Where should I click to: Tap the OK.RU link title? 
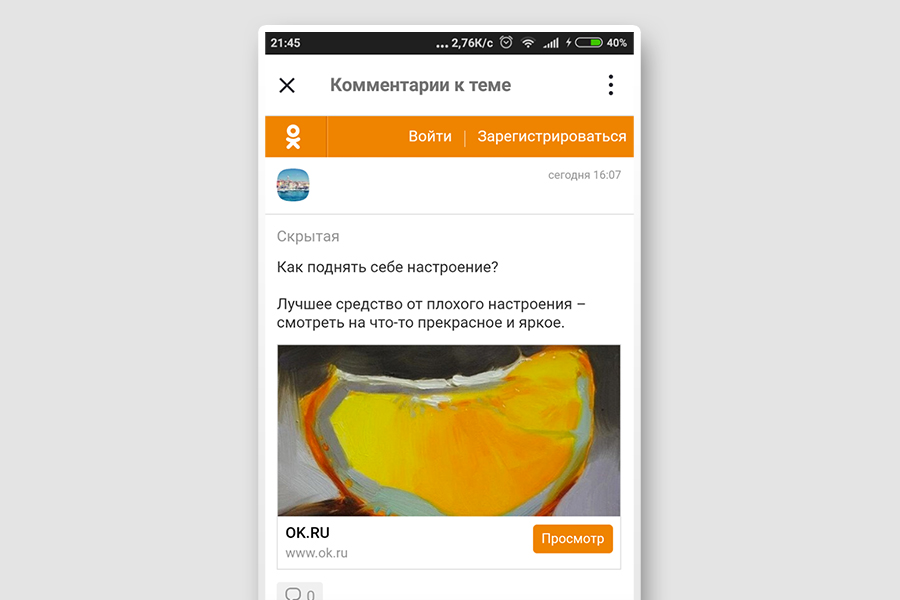[x=308, y=533]
